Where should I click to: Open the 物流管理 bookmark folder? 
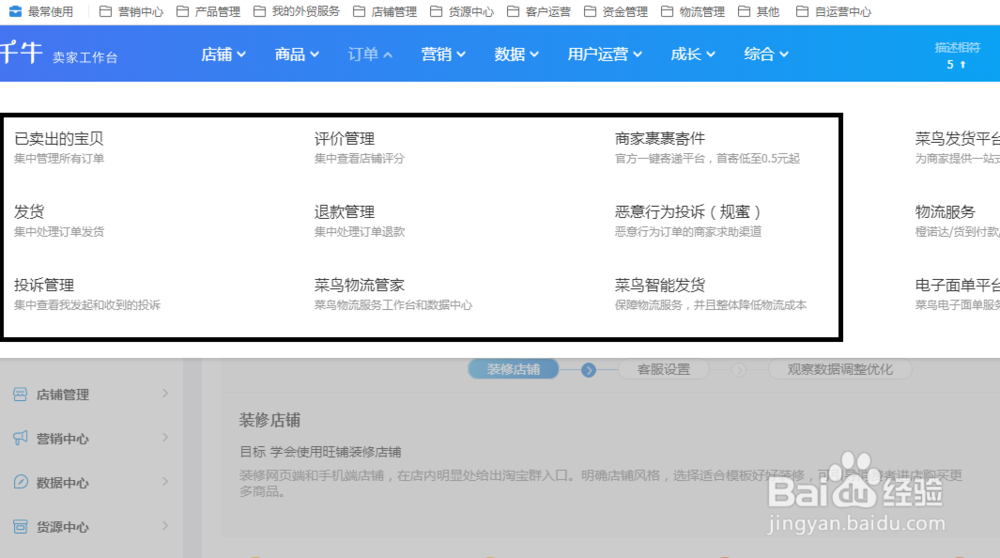click(693, 11)
